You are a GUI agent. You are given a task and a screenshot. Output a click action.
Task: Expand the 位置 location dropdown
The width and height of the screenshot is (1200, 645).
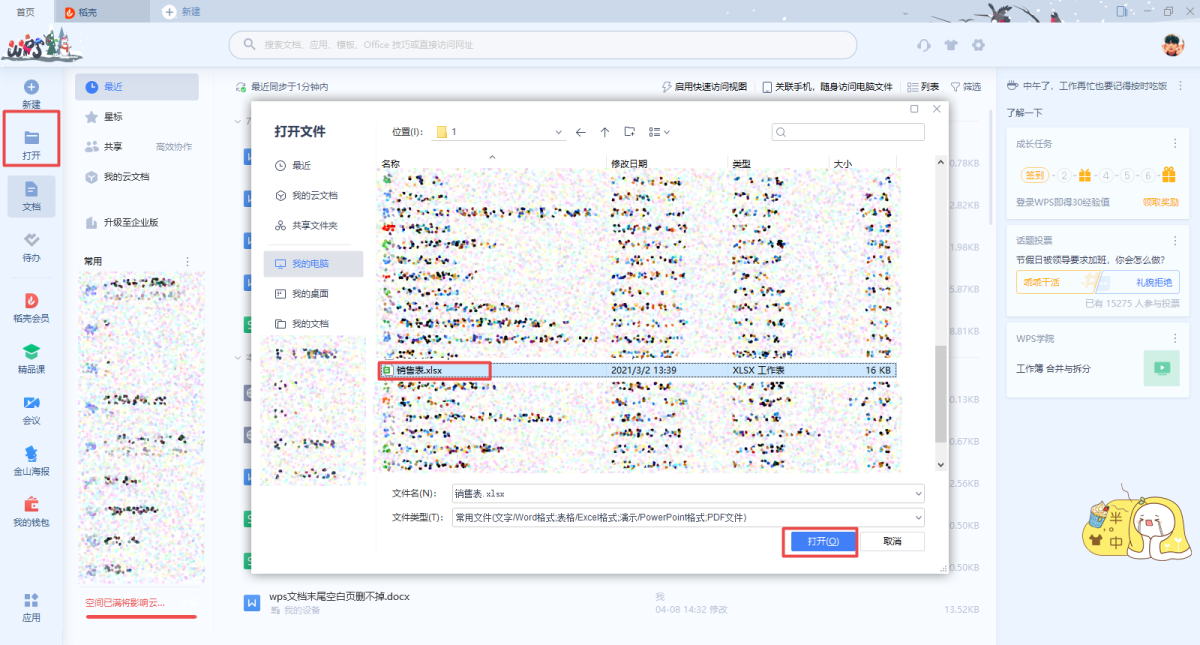tap(558, 132)
